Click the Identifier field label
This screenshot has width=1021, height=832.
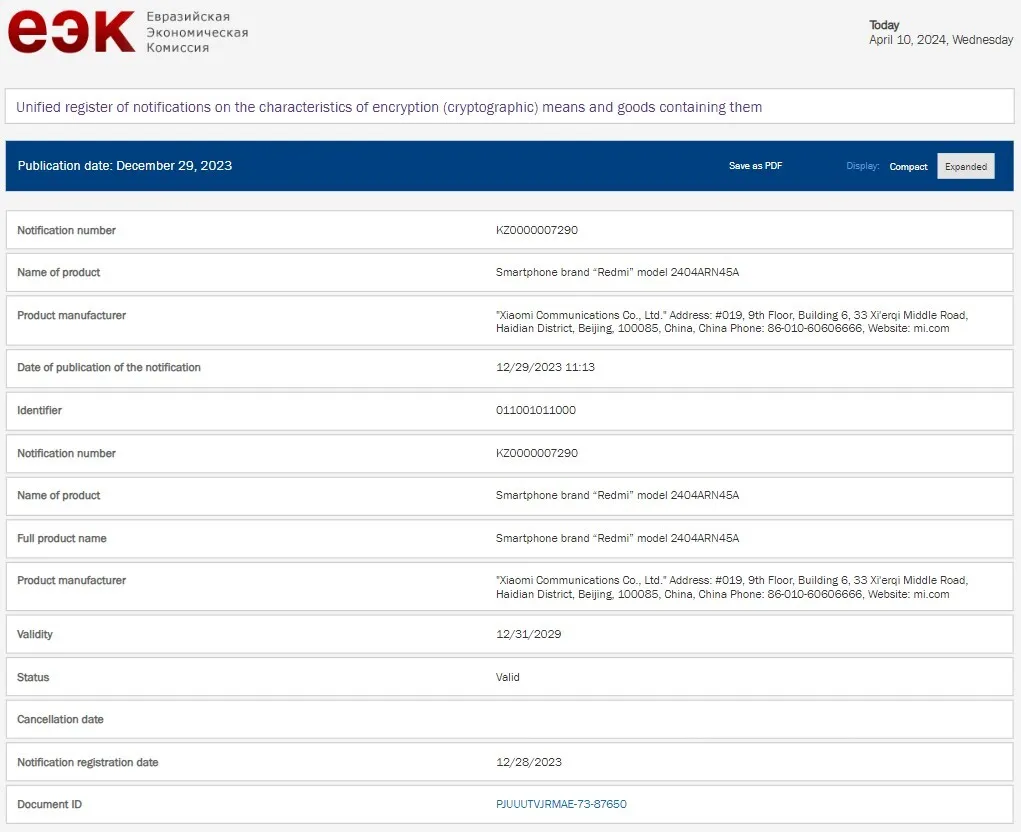[x=39, y=410]
